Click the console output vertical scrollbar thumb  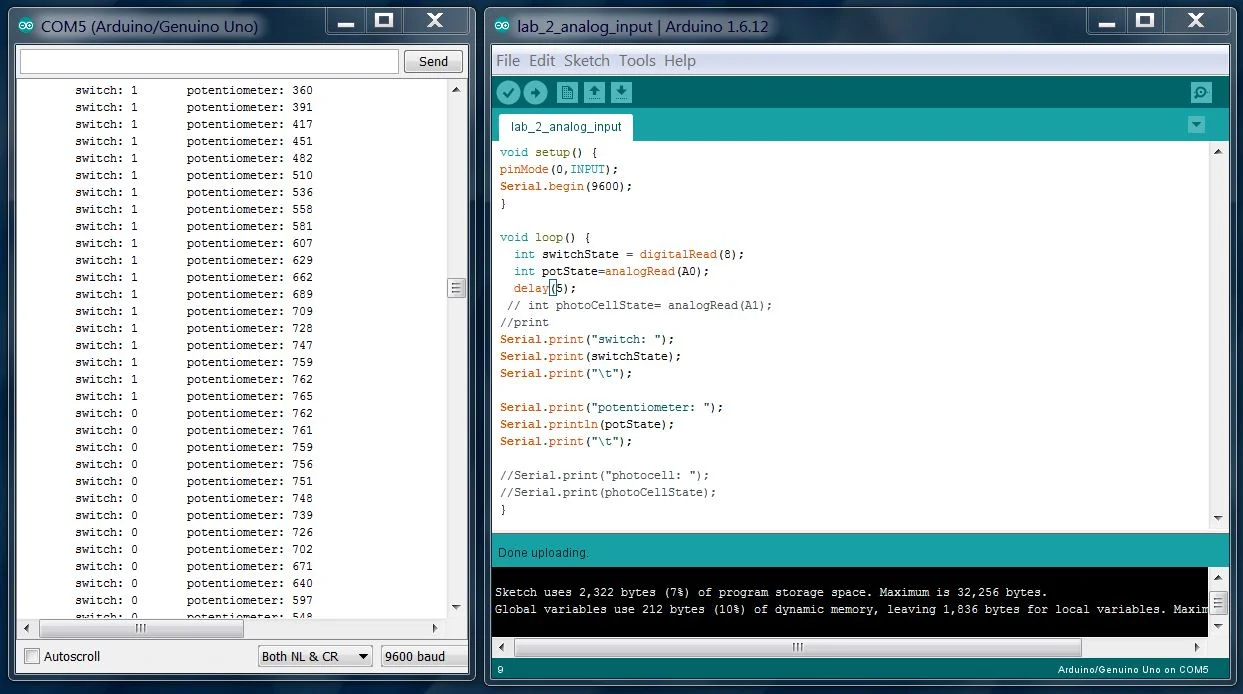pos(1218,602)
